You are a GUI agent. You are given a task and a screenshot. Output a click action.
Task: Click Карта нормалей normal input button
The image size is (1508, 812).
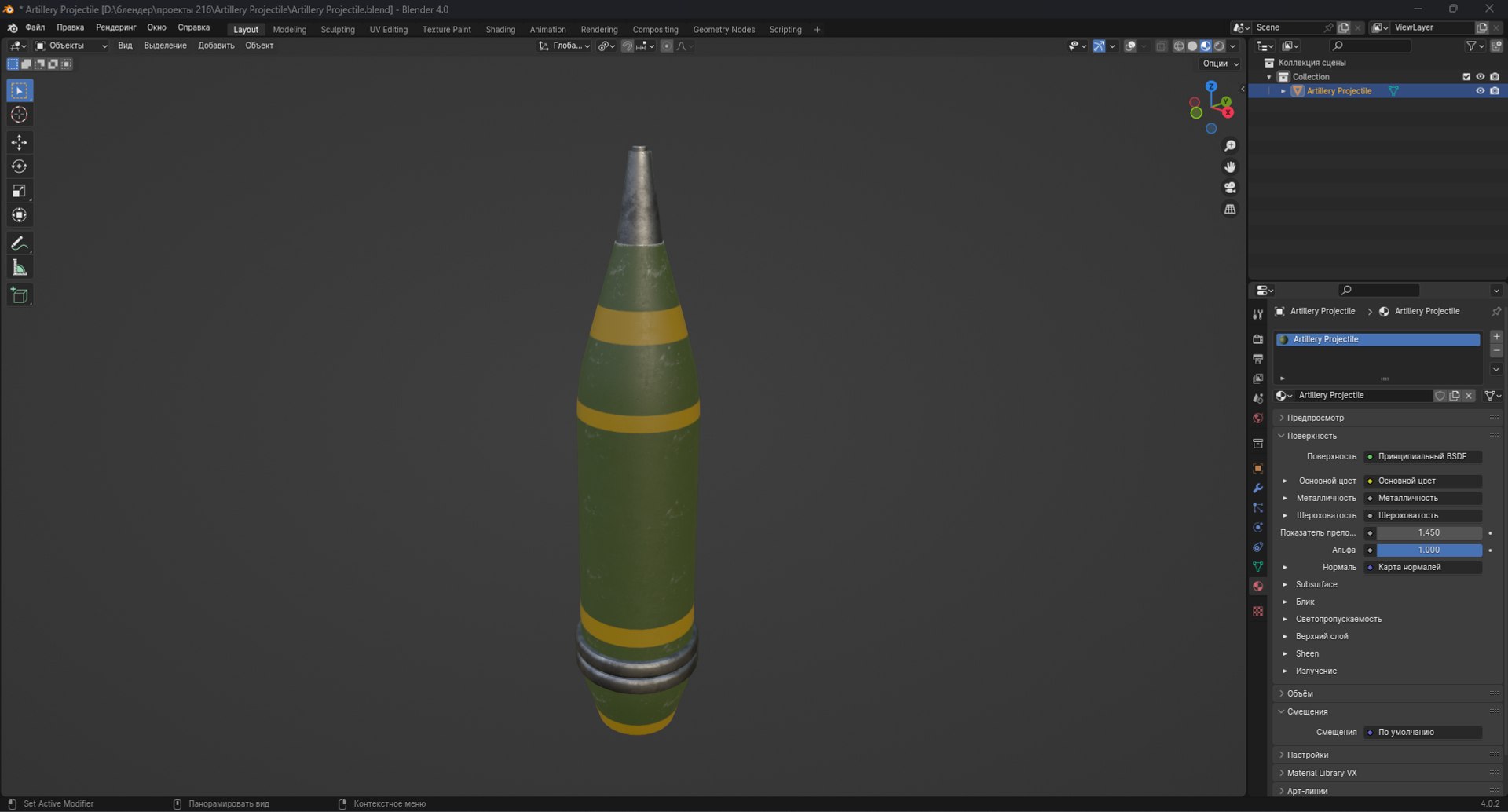(1422, 567)
